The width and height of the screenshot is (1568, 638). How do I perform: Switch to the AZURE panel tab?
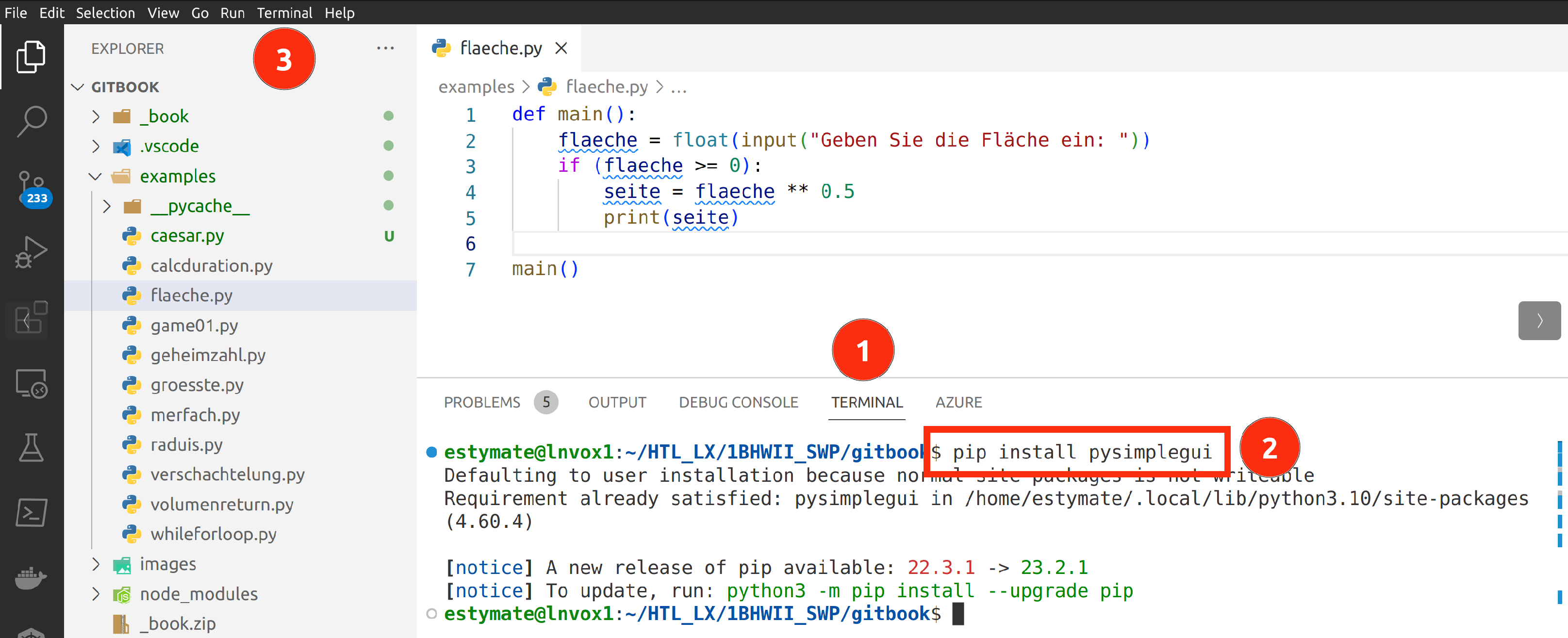tap(958, 402)
